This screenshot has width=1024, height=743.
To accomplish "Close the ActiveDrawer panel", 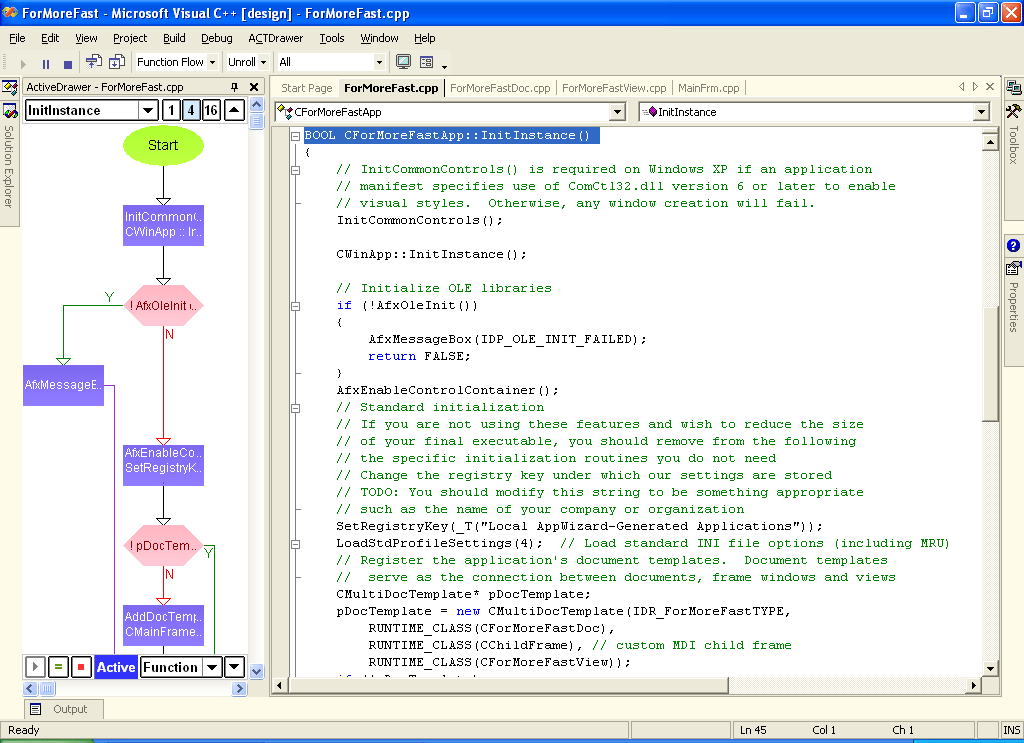I will (x=254, y=87).
